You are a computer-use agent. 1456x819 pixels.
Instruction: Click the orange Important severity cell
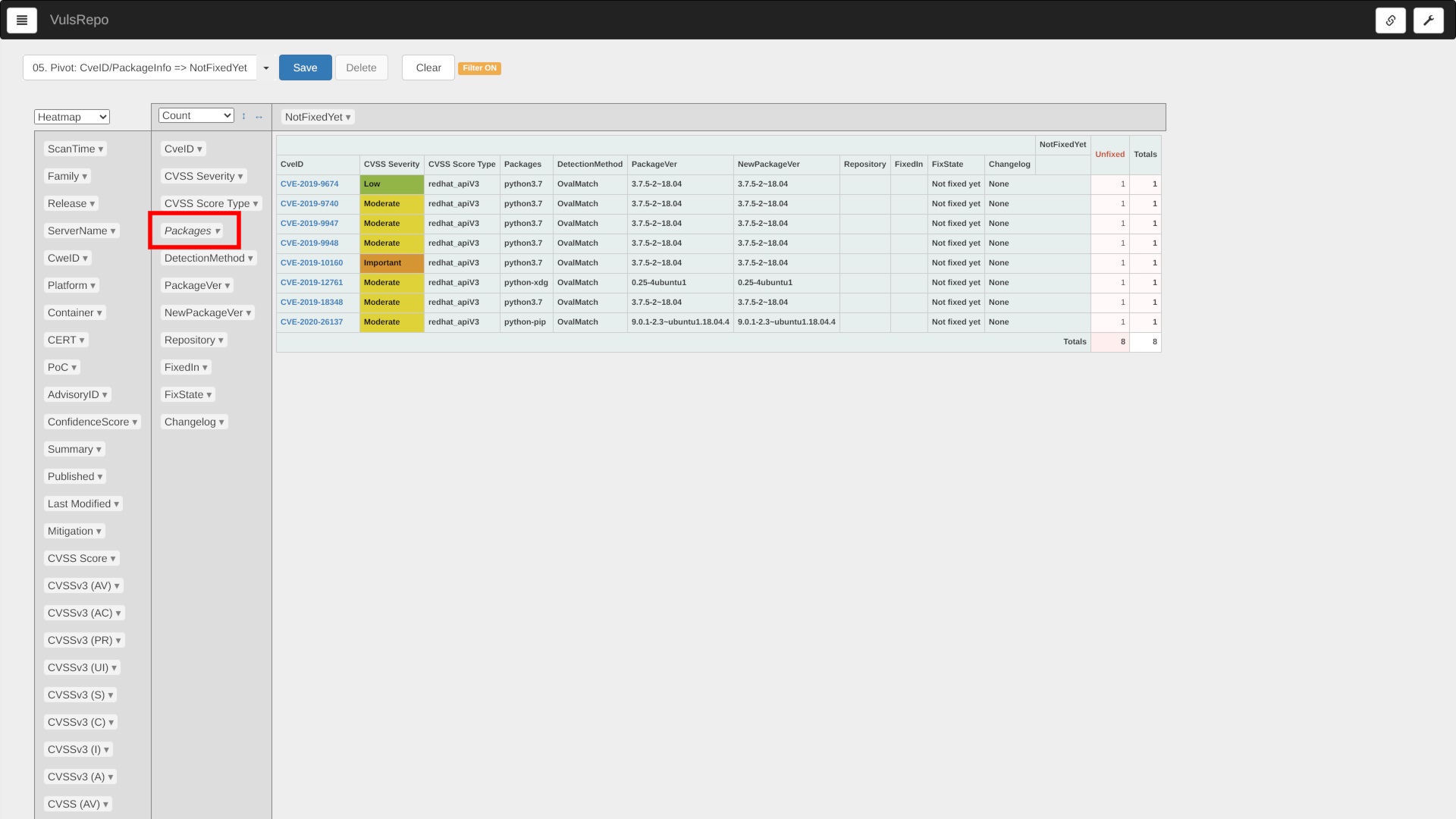391,263
